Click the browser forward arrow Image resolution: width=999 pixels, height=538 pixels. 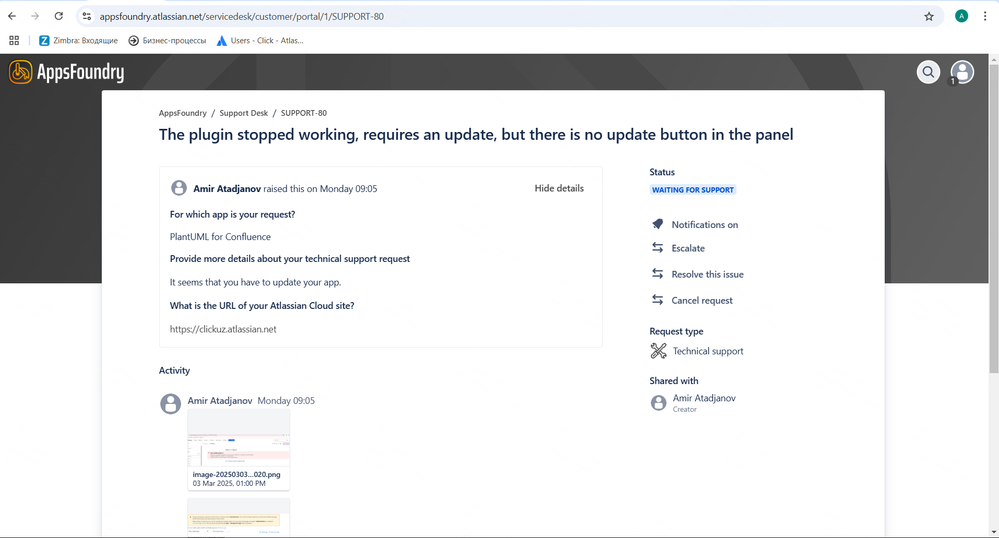[35, 17]
